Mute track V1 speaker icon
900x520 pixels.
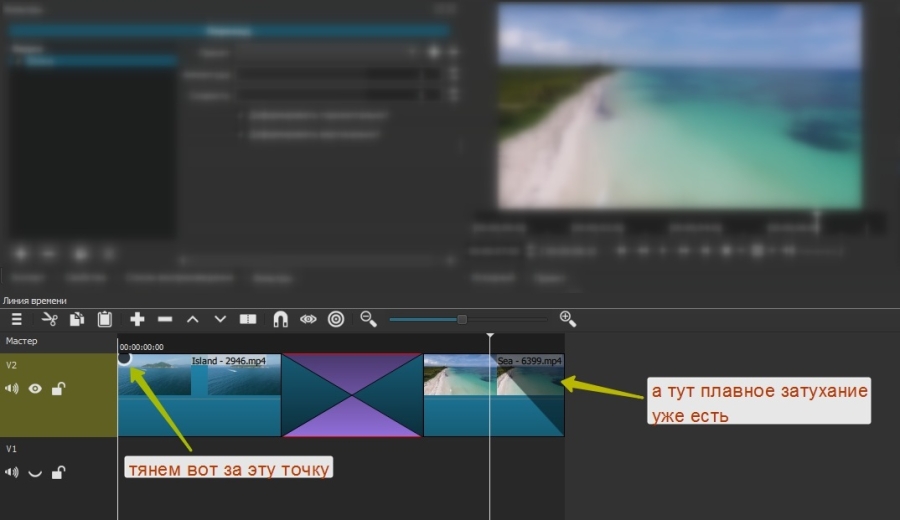coord(12,472)
